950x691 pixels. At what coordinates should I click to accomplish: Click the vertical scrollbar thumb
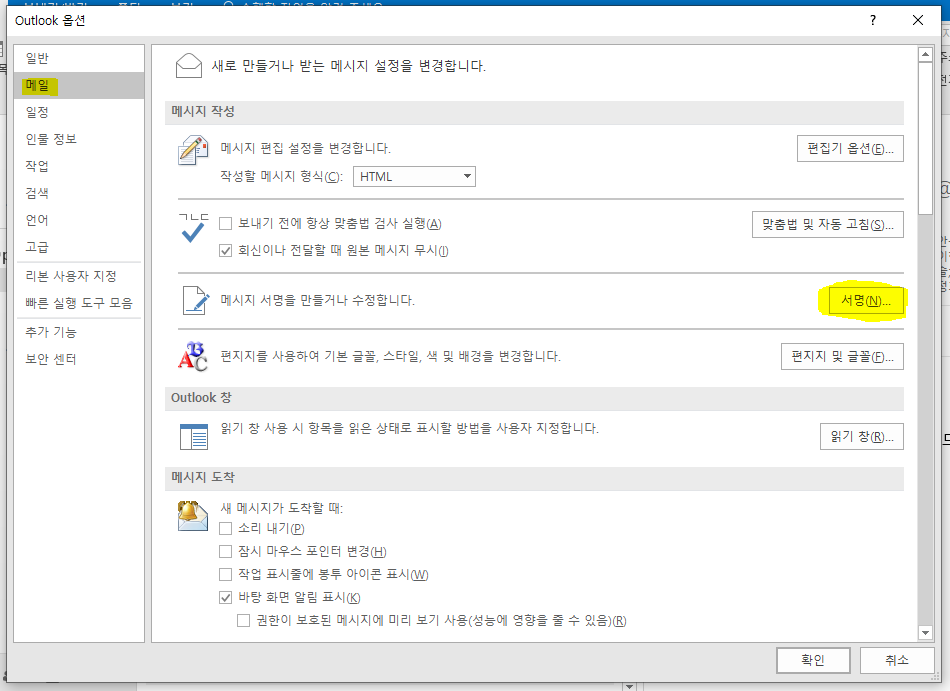coord(925,138)
